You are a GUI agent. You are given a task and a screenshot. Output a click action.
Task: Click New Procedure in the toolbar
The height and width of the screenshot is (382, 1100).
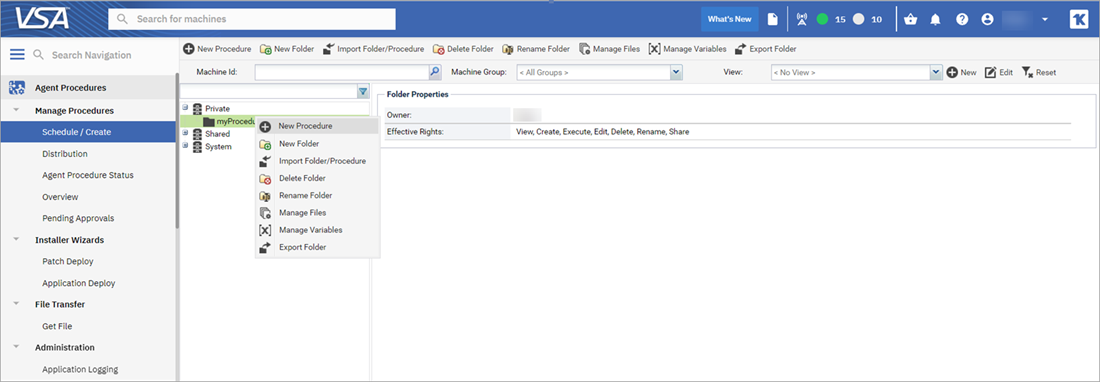click(217, 49)
